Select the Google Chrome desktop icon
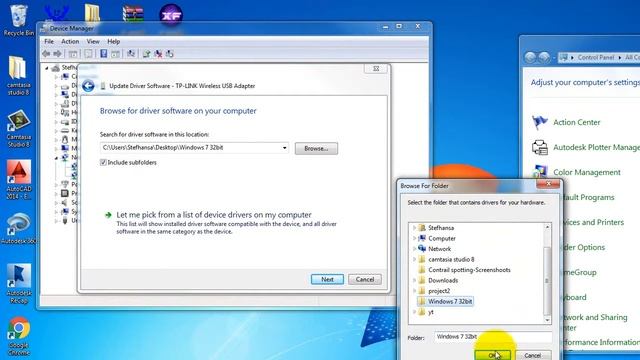The image size is (640, 360). click(x=19, y=336)
